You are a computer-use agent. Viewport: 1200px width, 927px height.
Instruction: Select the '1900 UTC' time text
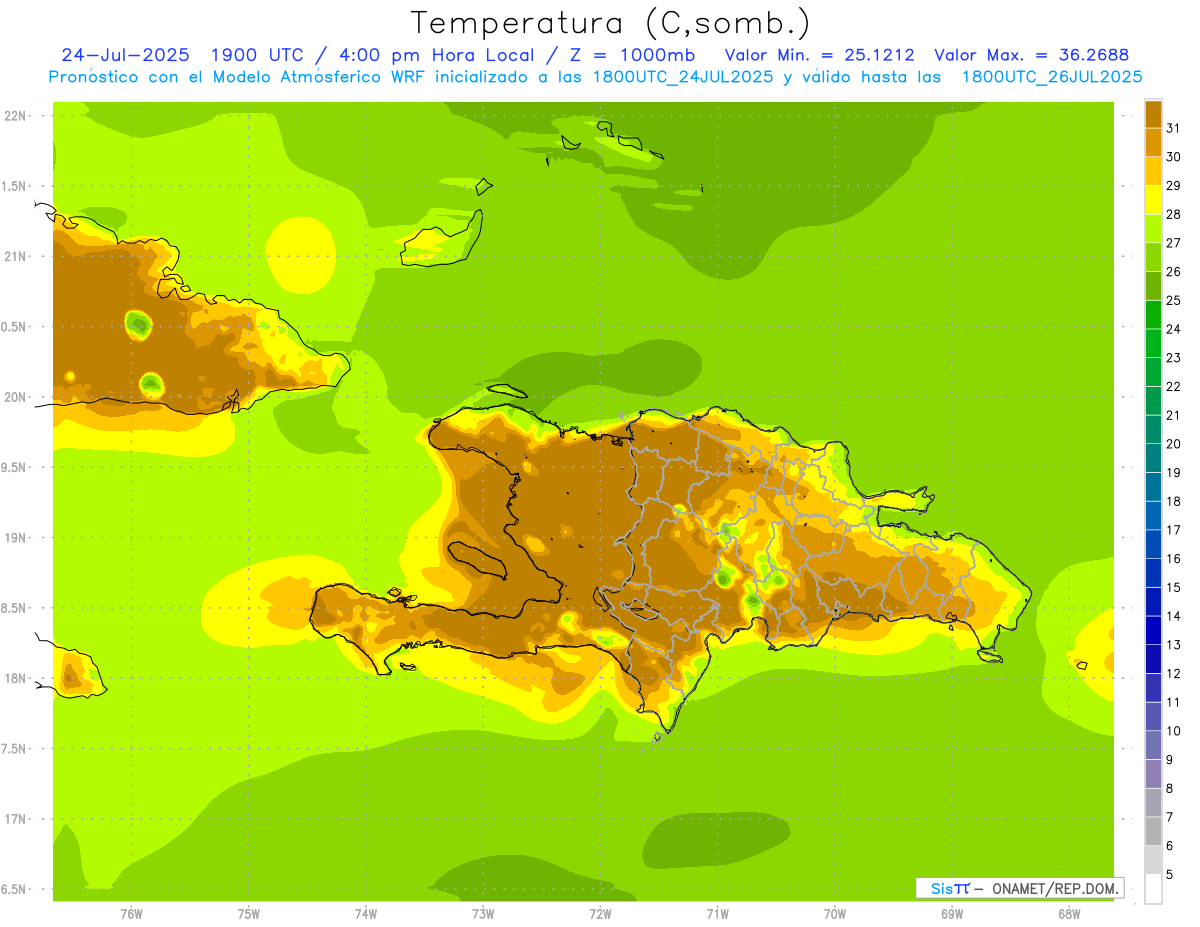click(x=258, y=55)
